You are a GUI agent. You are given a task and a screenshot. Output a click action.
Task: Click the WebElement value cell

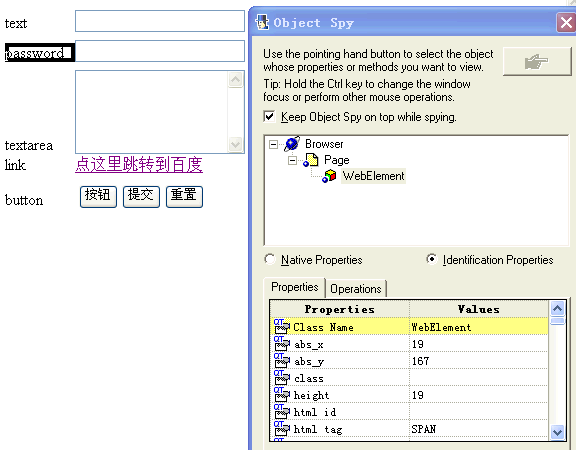[x=479, y=327]
